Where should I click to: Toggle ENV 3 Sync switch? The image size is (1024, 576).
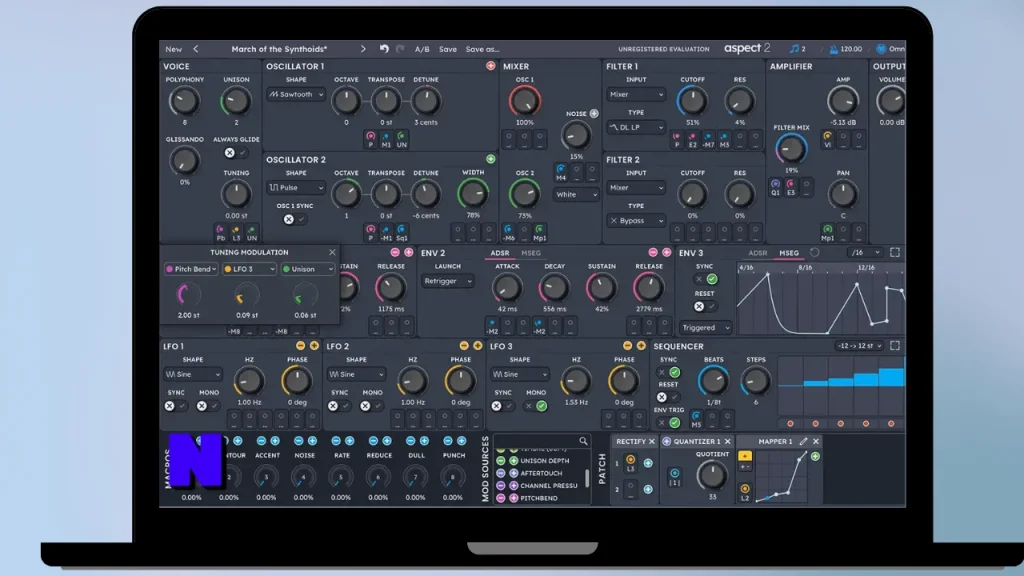point(705,280)
